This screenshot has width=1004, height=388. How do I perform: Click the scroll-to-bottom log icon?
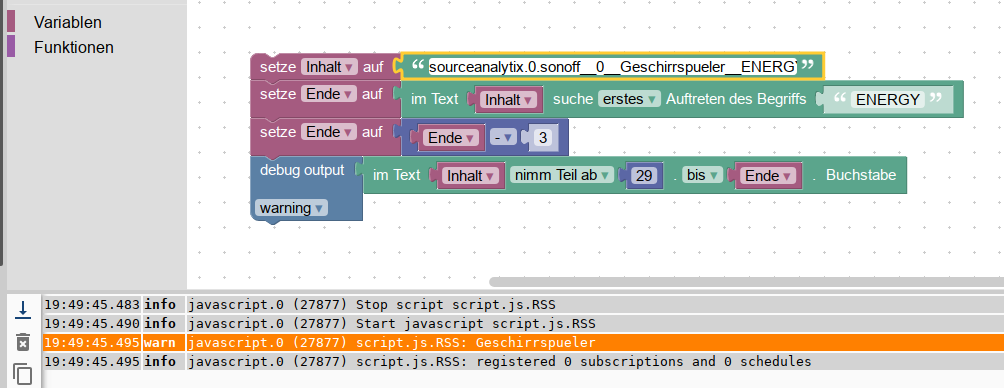coord(23,310)
